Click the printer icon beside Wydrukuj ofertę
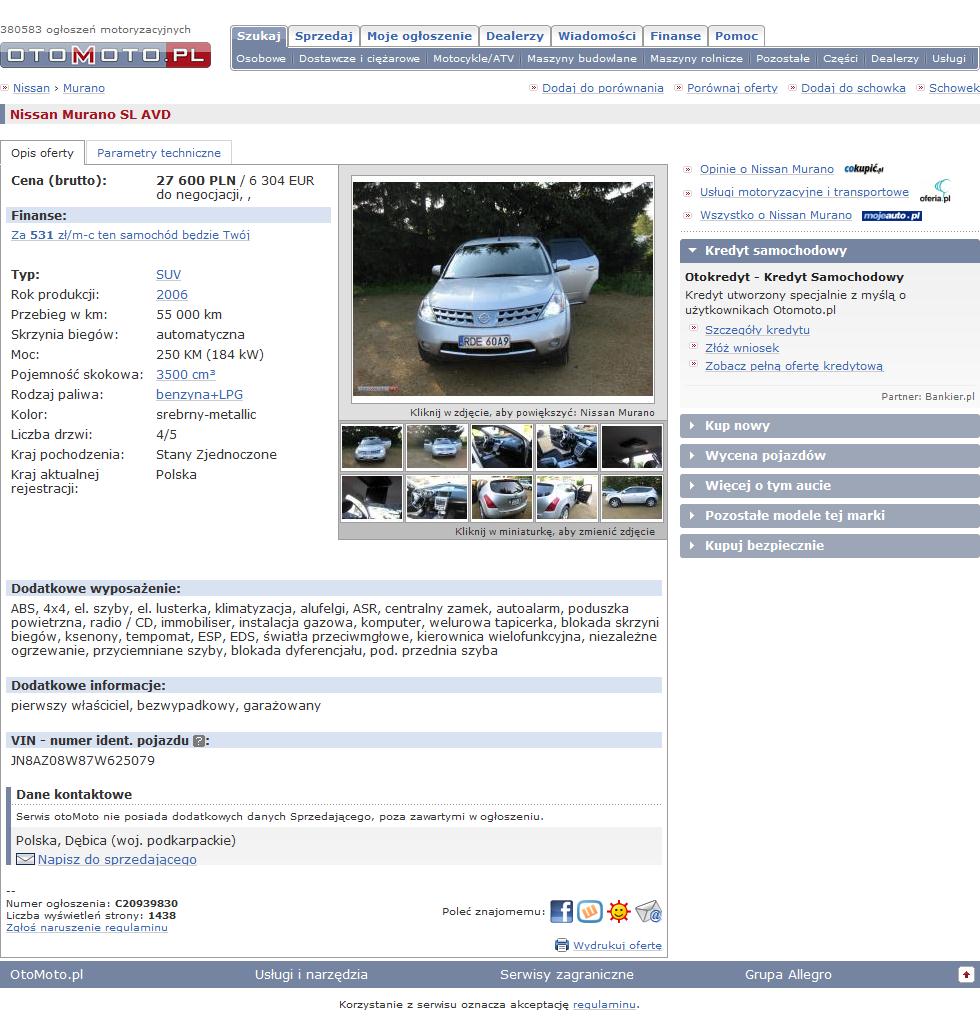 coord(562,945)
